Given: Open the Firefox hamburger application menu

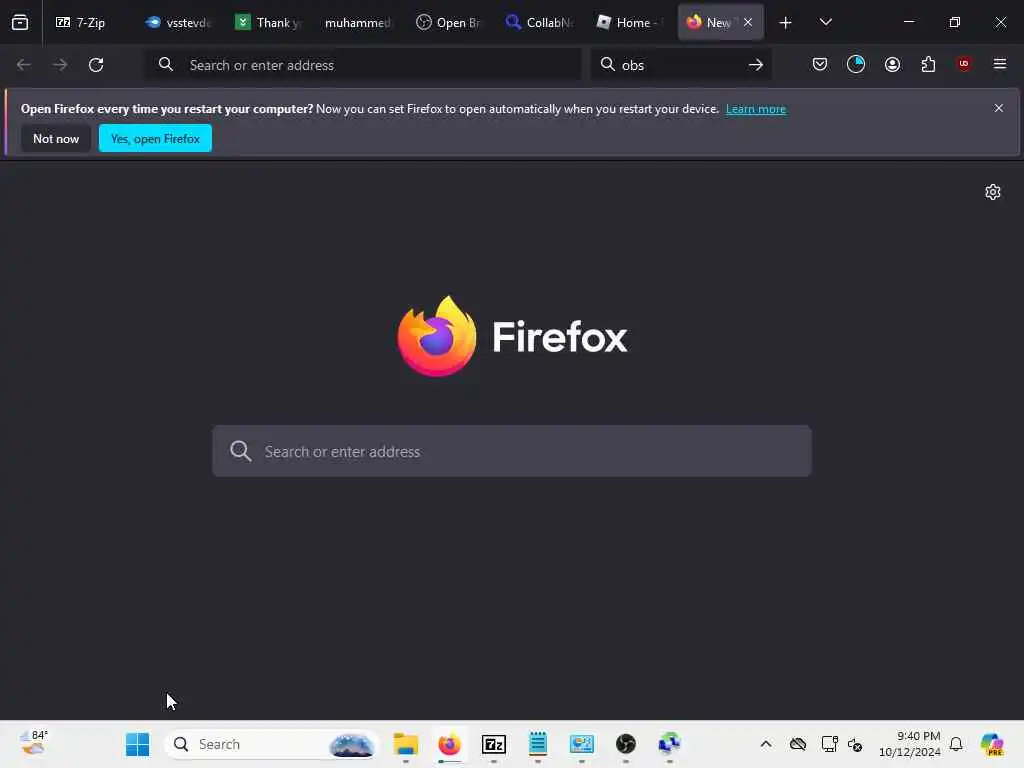Looking at the screenshot, I should tap(1000, 64).
